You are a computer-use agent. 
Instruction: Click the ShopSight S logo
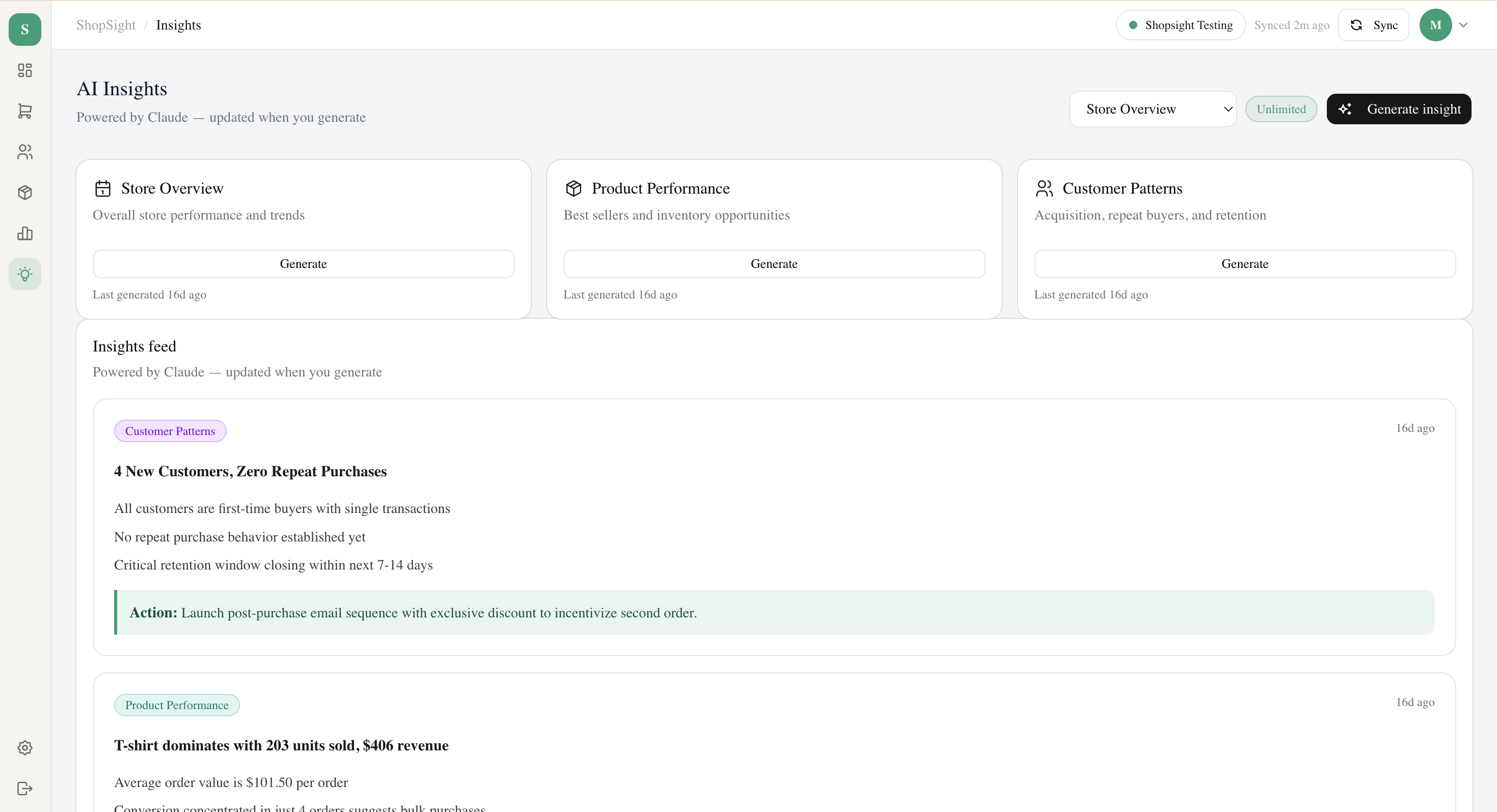25,29
